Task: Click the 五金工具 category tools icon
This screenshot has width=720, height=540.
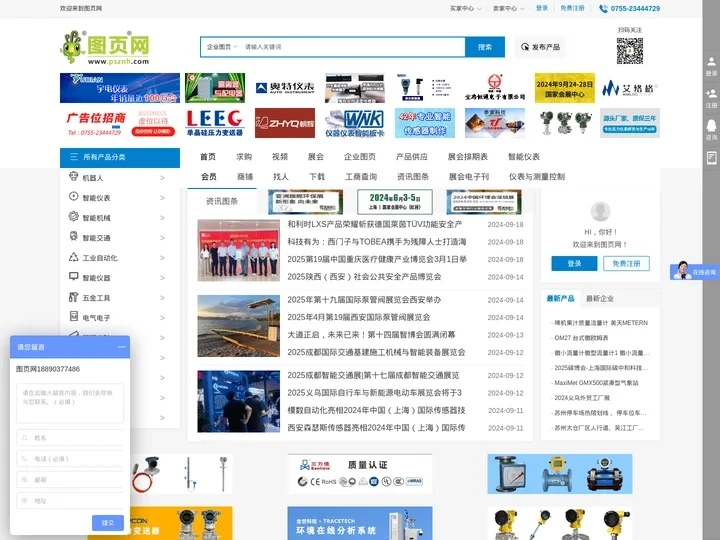Action: click(x=73, y=297)
